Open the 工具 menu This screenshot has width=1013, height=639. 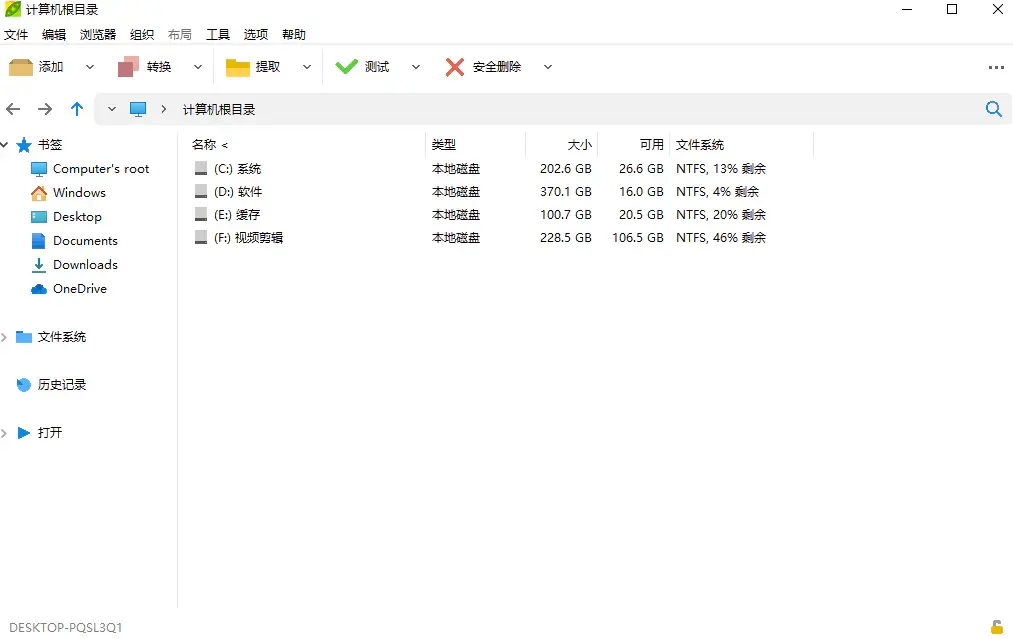tap(218, 33)
